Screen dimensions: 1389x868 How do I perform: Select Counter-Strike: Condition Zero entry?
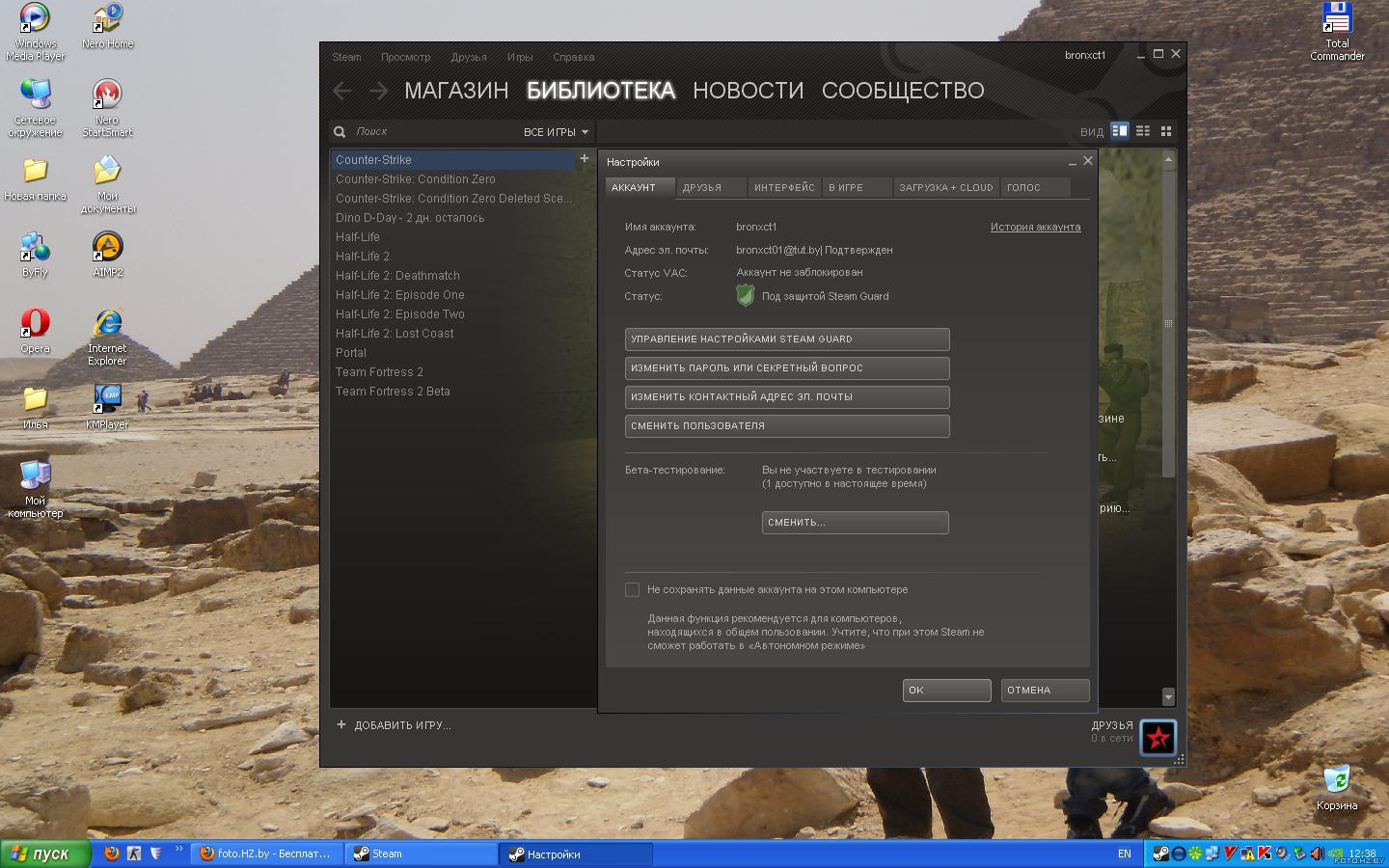tap(451, 179)
